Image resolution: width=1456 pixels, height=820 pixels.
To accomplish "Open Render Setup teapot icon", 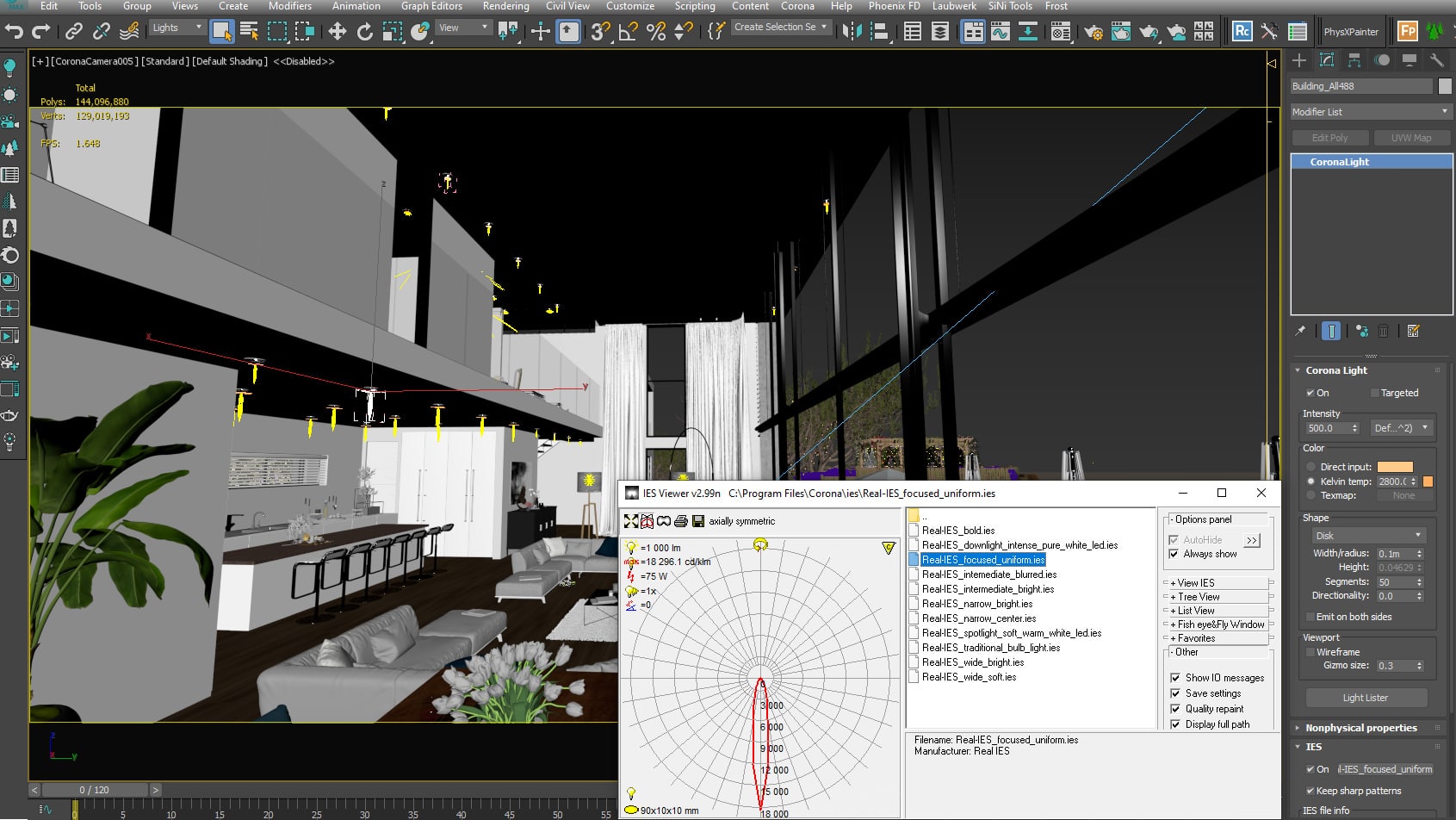I will pyautogui.click(x=1094, y=32).
